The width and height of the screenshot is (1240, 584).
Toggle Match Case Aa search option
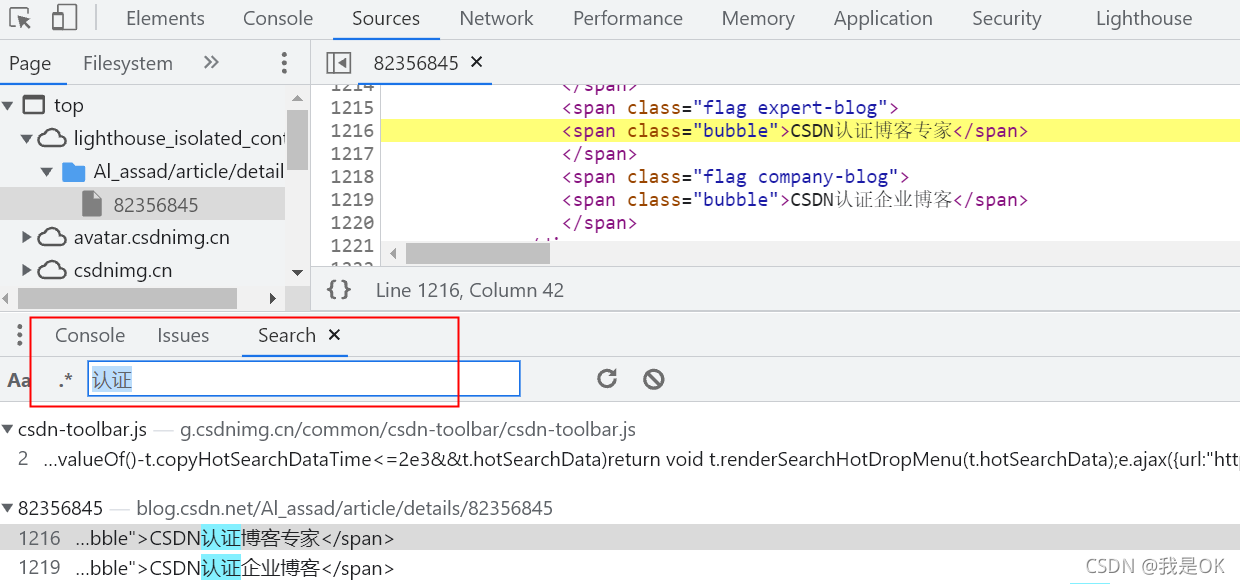19,380
